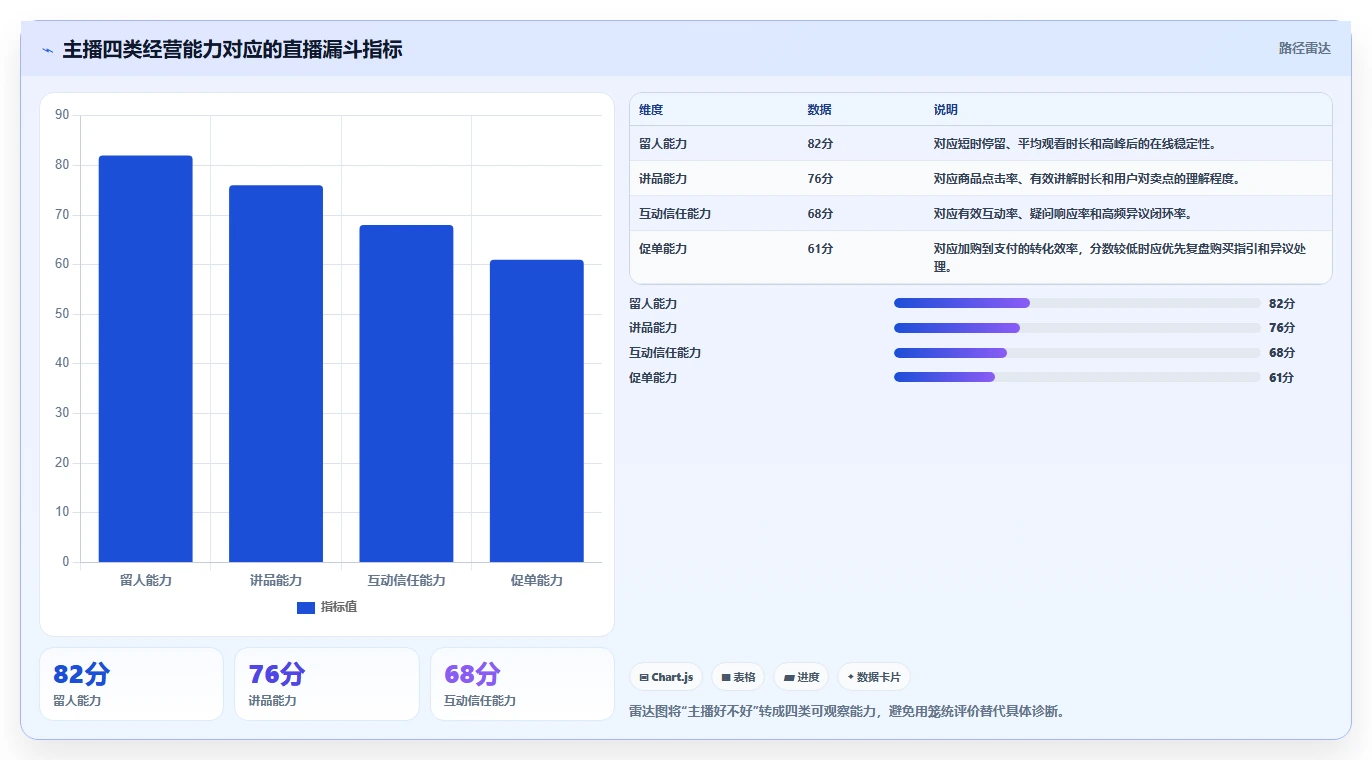Viewport: 1372px width, 760px height.
Task: Select the 表格 tag chip
Action: [x=738, y=677]
